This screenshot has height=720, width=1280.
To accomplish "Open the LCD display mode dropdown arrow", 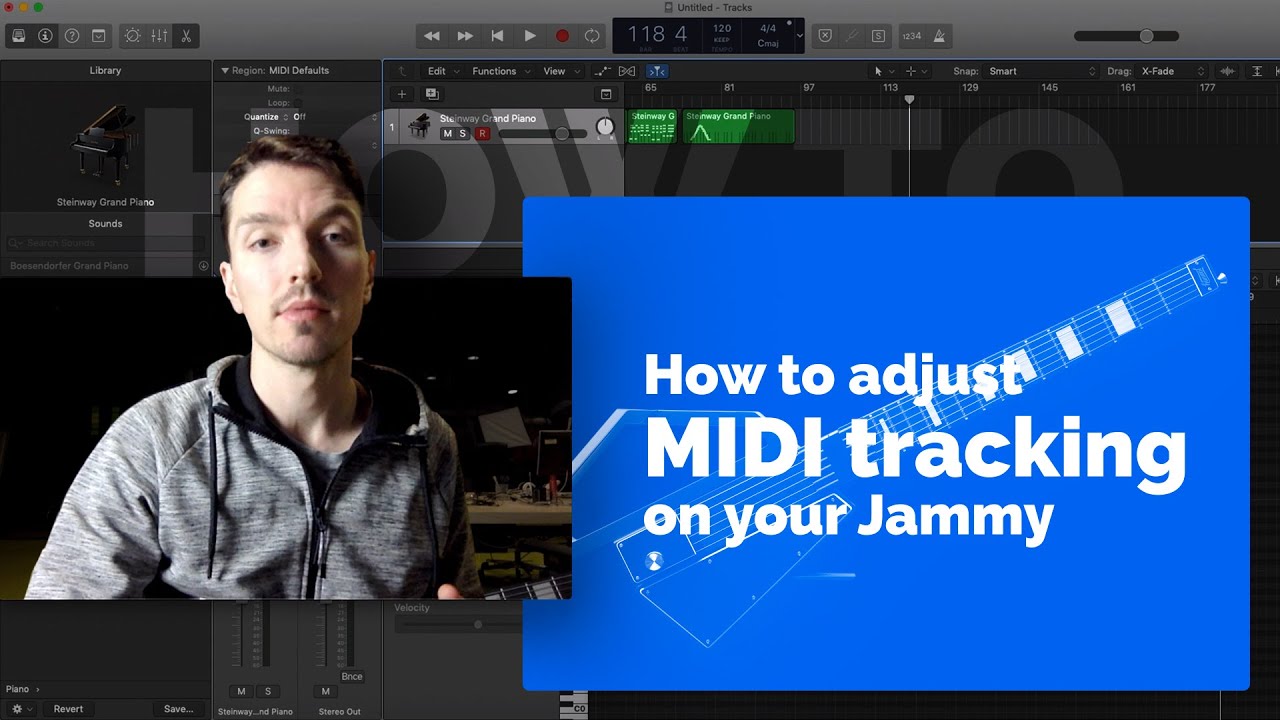I will (799, 36).
